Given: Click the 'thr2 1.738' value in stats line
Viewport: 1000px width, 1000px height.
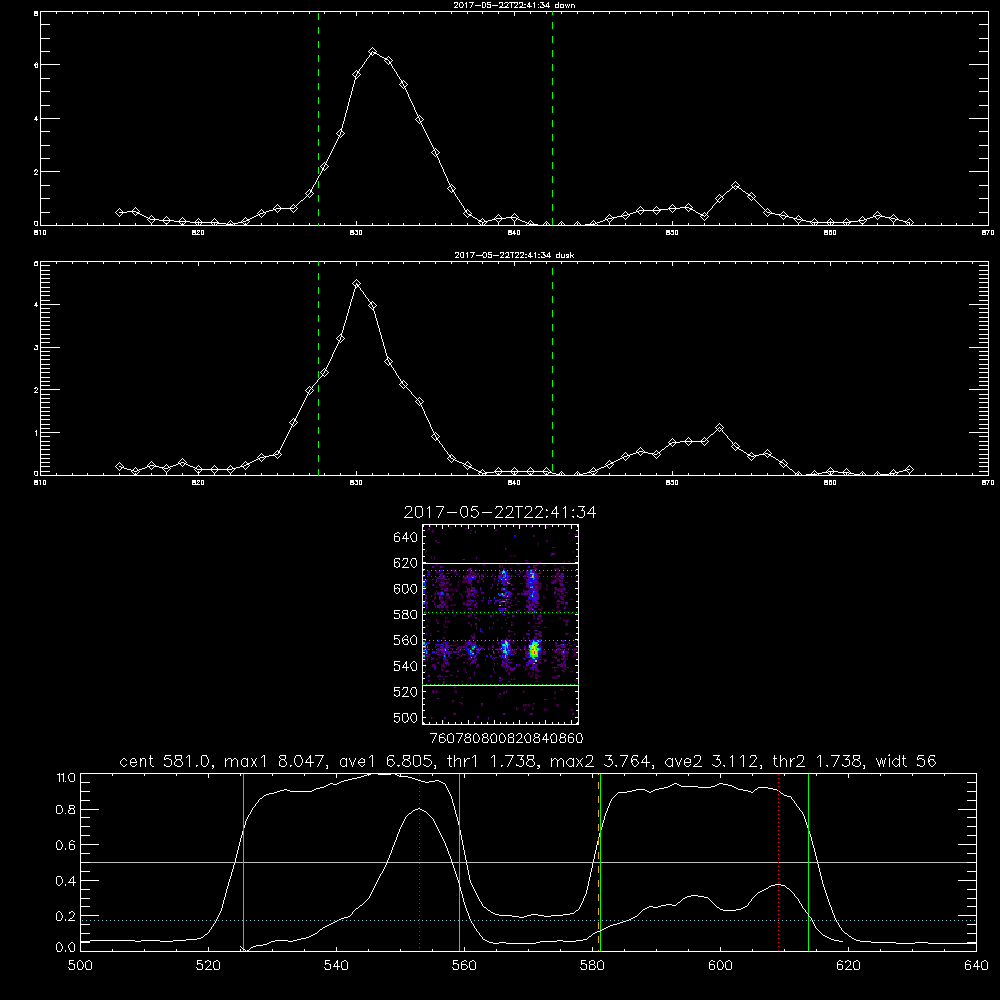Looking at the screenshot, I should [x=818, y=761].
